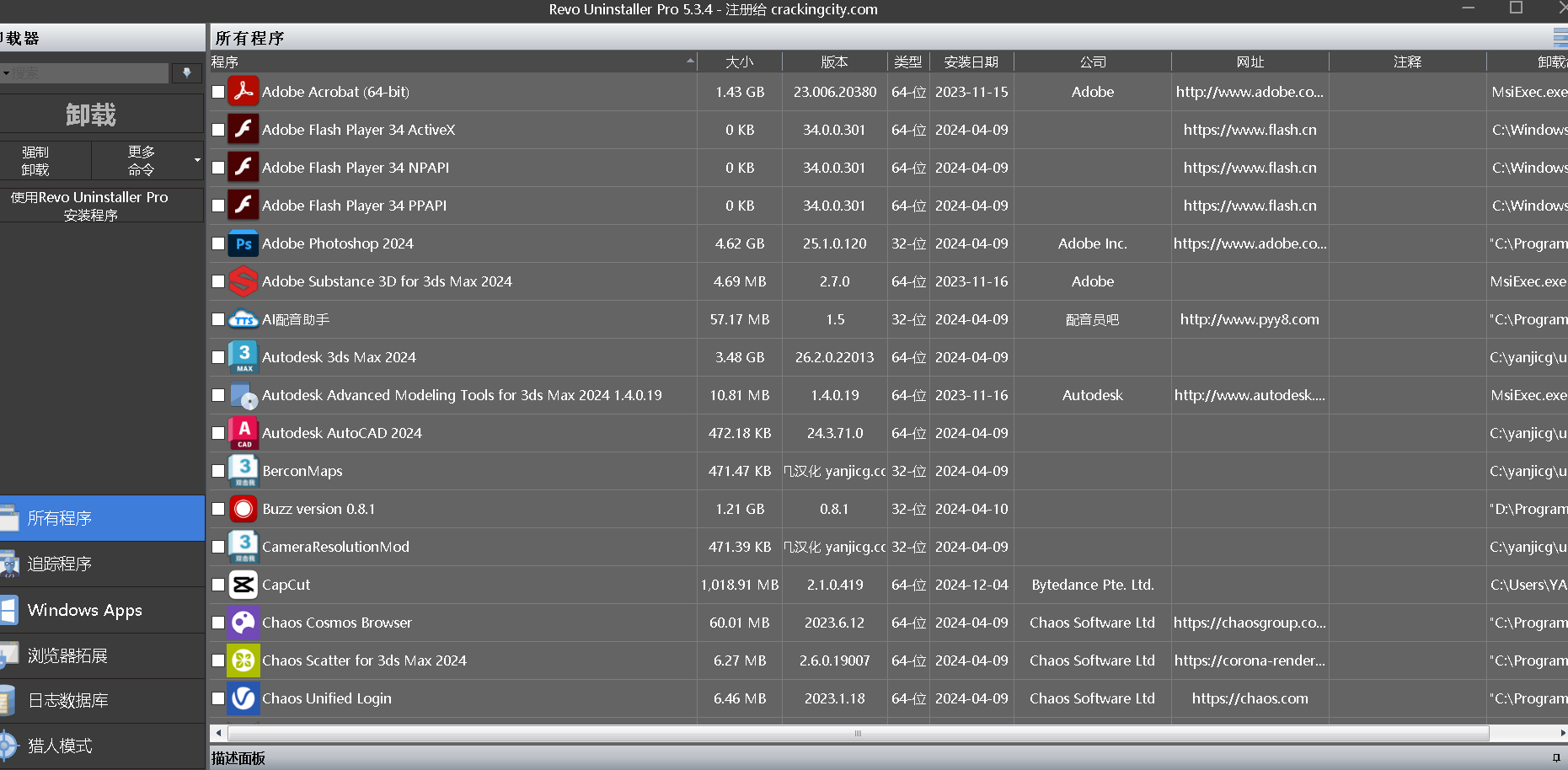Activate 猎人模式 in the sidebar

coord(102,746)
